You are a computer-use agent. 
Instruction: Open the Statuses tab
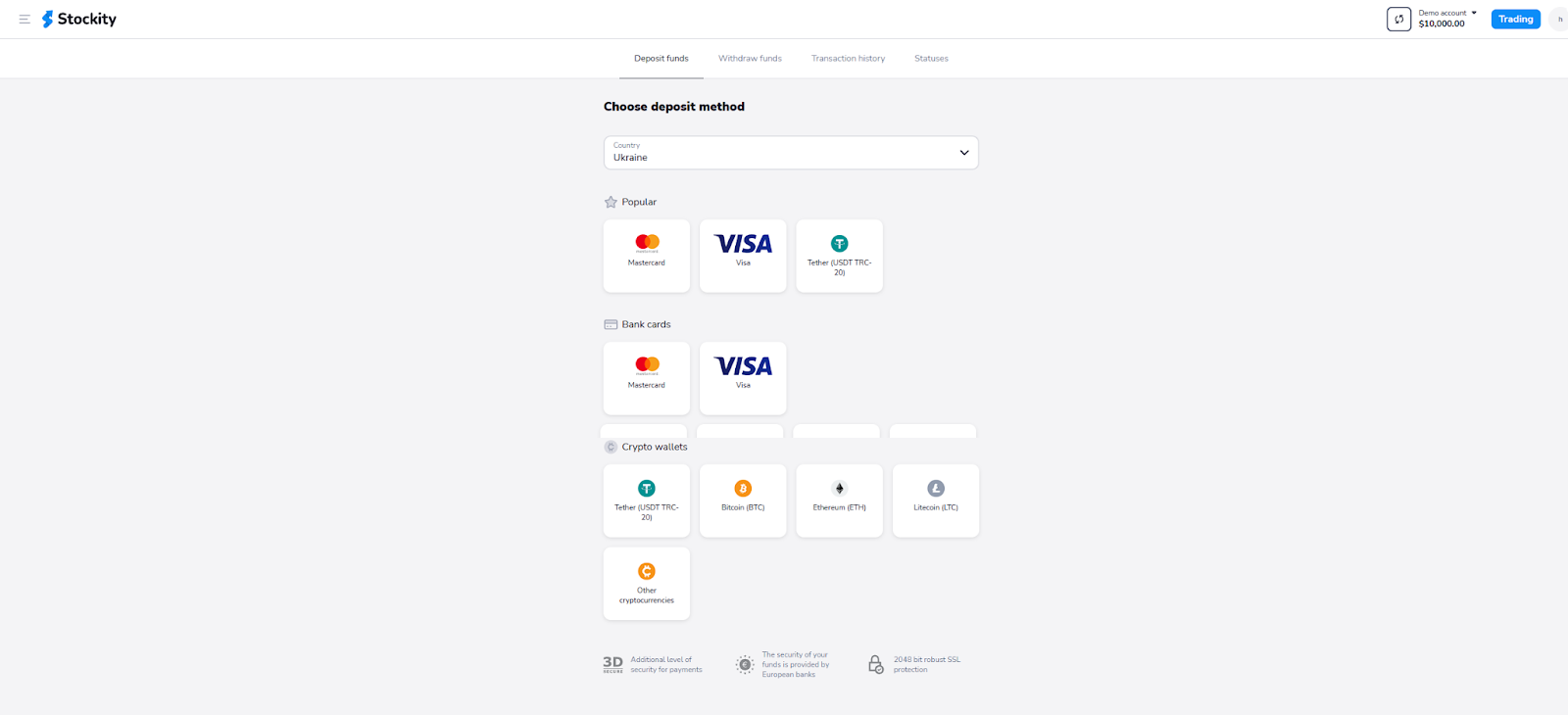pos(931,59)
